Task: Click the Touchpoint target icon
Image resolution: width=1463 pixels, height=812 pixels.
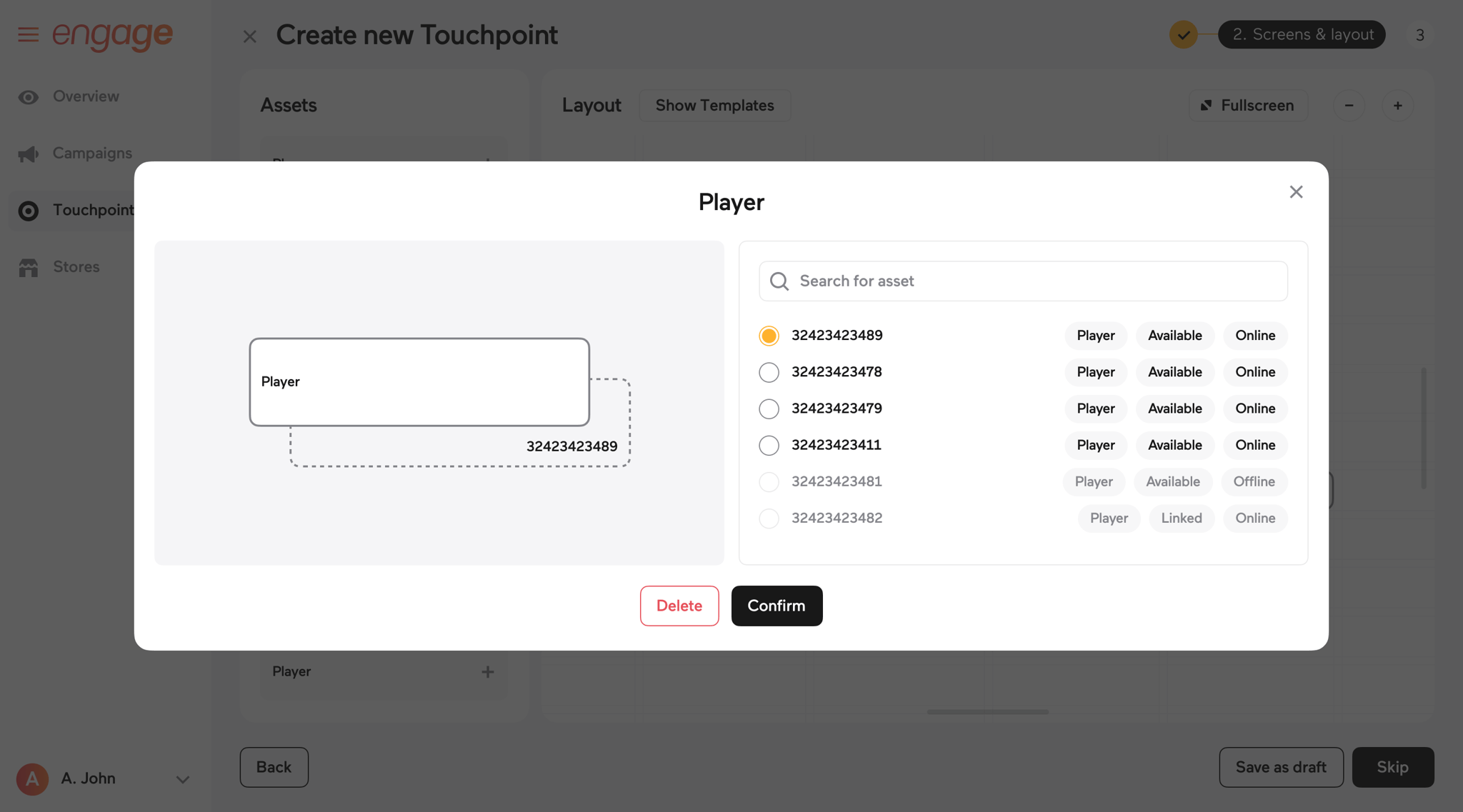Action: point(29,211)
